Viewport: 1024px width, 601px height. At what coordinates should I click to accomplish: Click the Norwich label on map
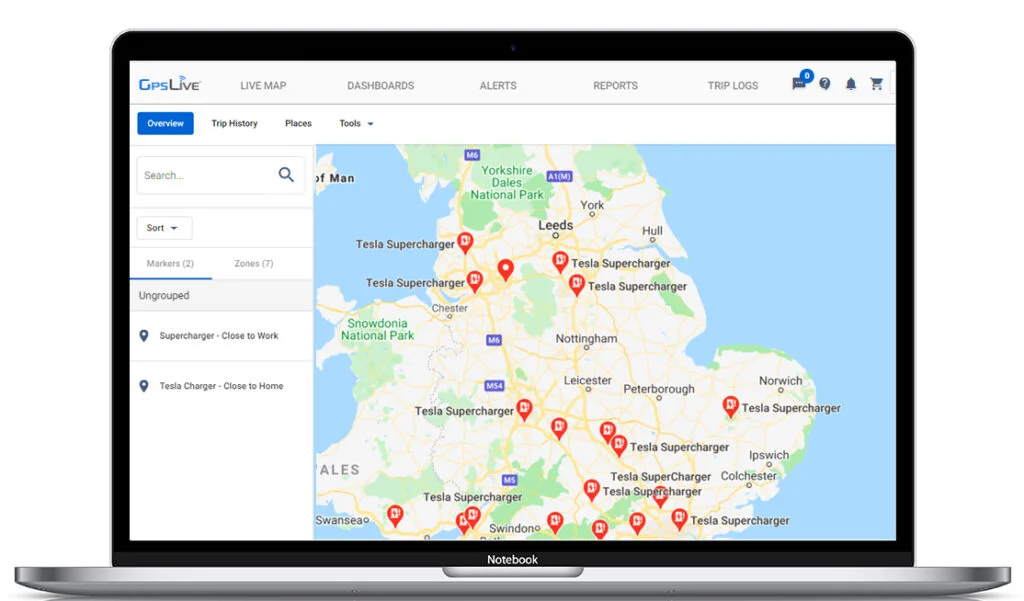click(x=780, y=380)
